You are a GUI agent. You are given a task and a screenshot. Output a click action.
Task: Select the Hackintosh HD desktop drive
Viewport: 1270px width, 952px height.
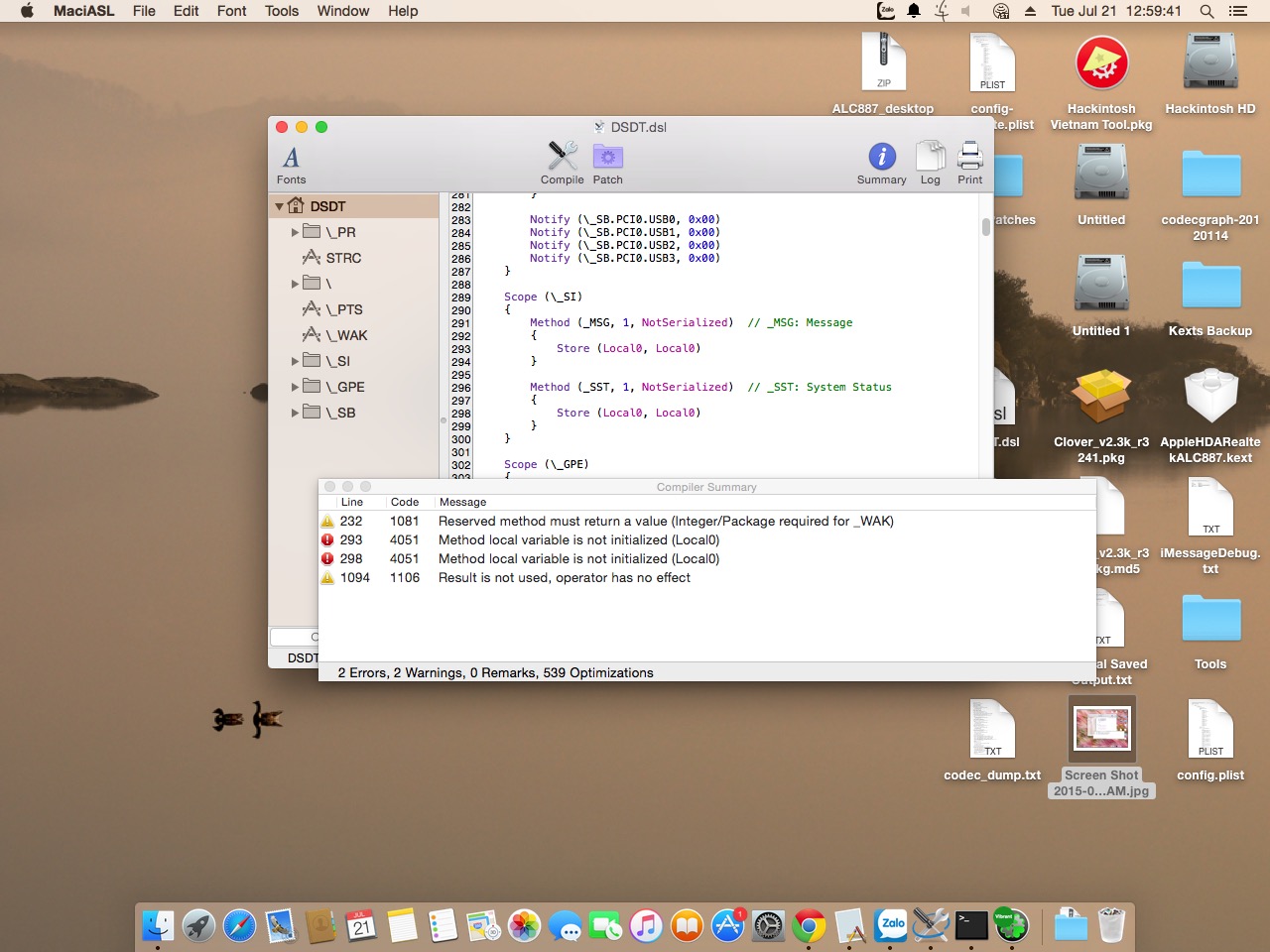point(1209,73)
